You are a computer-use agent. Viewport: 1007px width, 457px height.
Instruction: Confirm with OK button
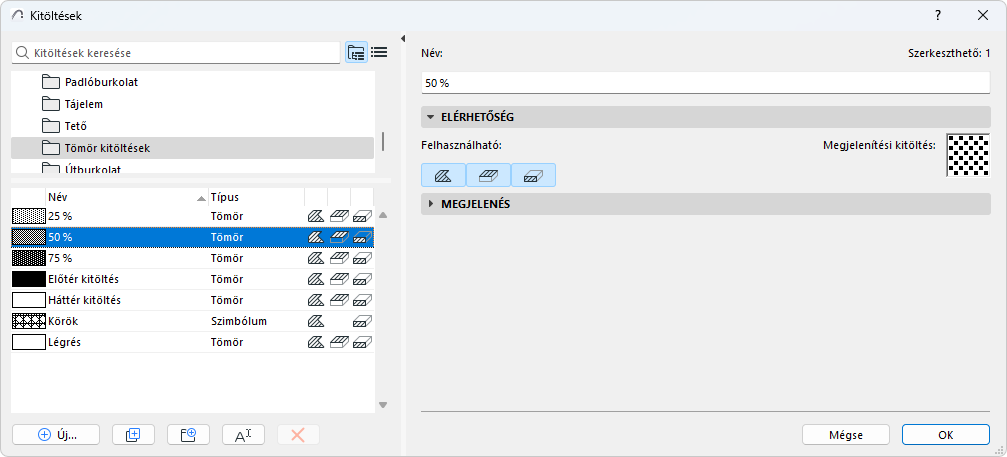[945, 435]
